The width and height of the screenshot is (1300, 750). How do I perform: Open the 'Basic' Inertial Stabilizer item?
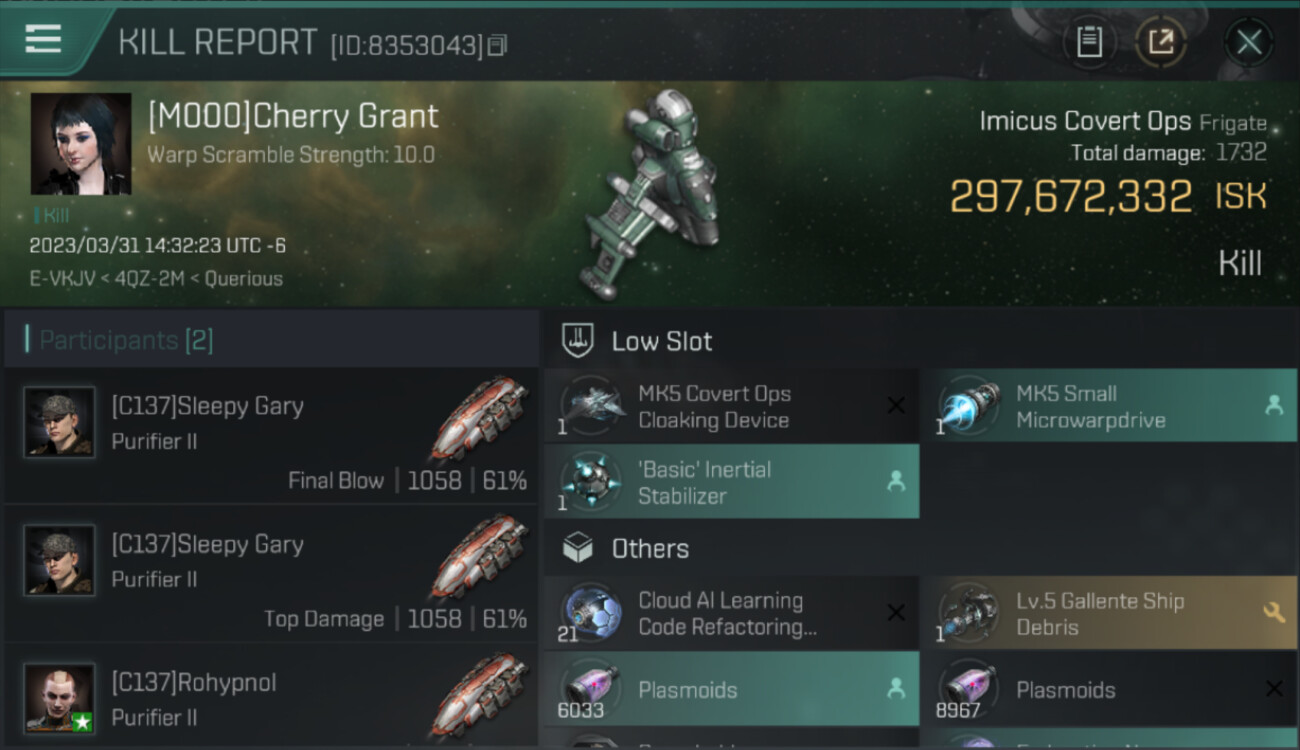click(731, 482)
